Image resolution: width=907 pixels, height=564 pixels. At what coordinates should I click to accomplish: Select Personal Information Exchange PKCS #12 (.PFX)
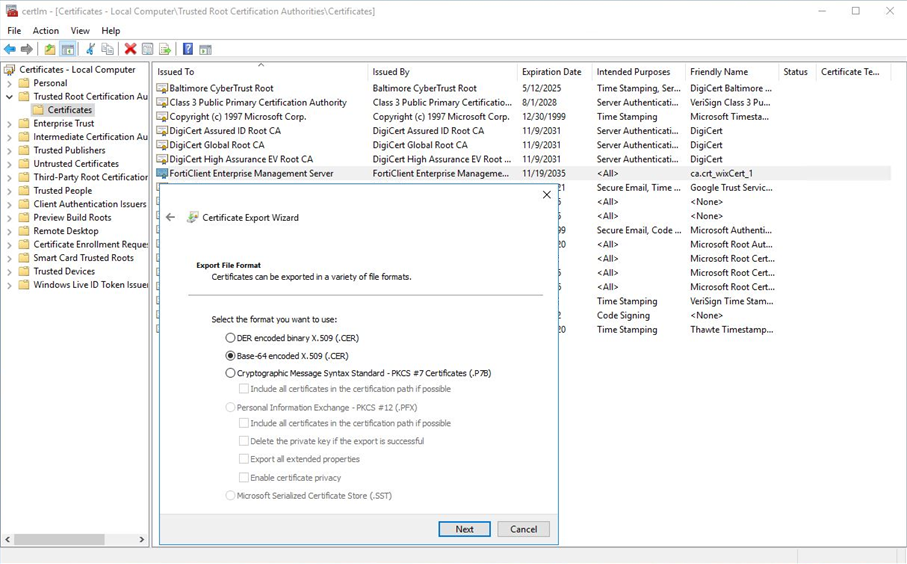[x=230, y=407]
